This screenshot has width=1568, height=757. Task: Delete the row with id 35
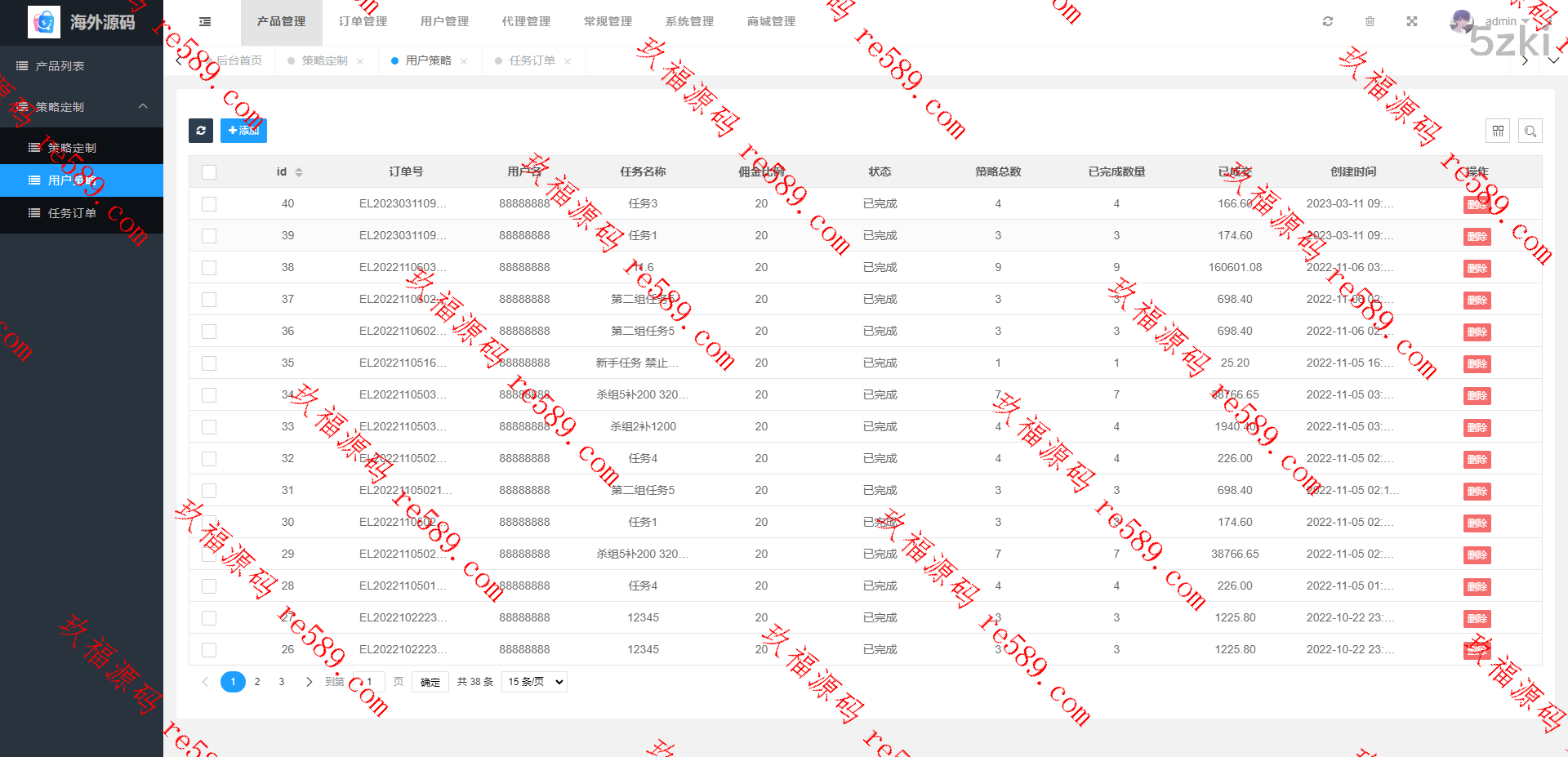pyautogui.click(x=1477, y=364)
